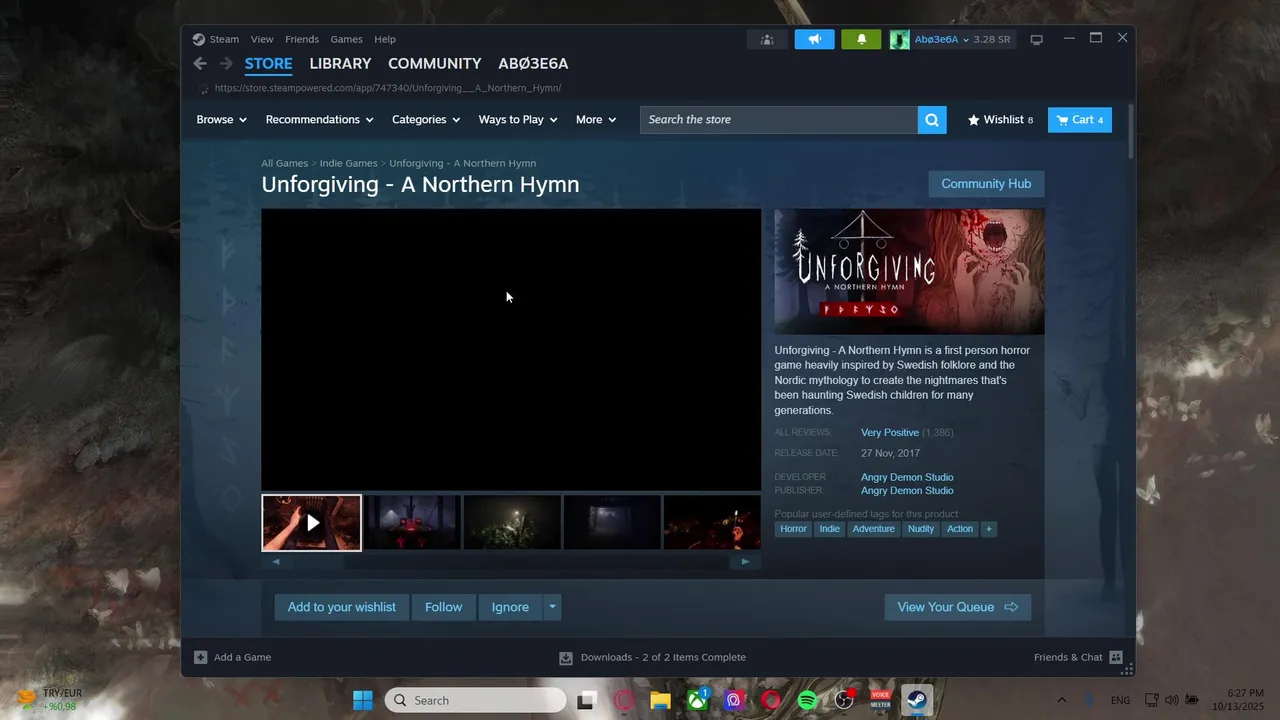The width and height of the screenshot is (1280, 720).
Task: Open the Steam menu
Action: [x=224, y=39]
